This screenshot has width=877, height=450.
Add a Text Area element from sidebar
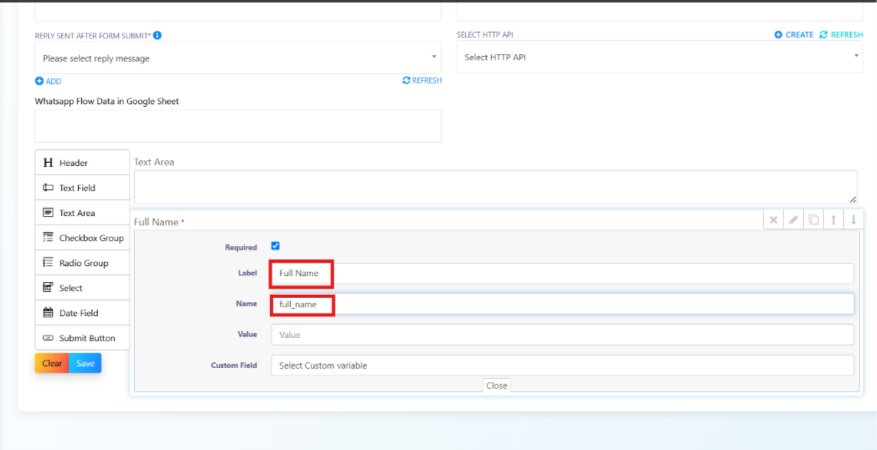coord(82,213)
